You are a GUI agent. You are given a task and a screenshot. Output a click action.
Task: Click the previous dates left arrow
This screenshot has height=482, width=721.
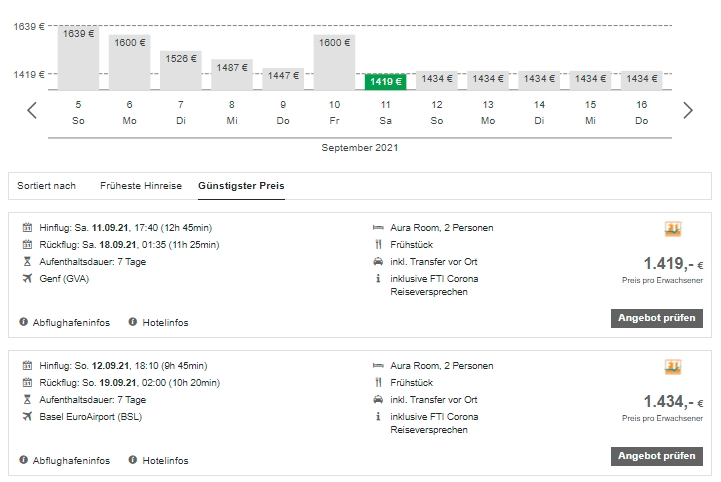pyautogui.click(x=32, y=110)
